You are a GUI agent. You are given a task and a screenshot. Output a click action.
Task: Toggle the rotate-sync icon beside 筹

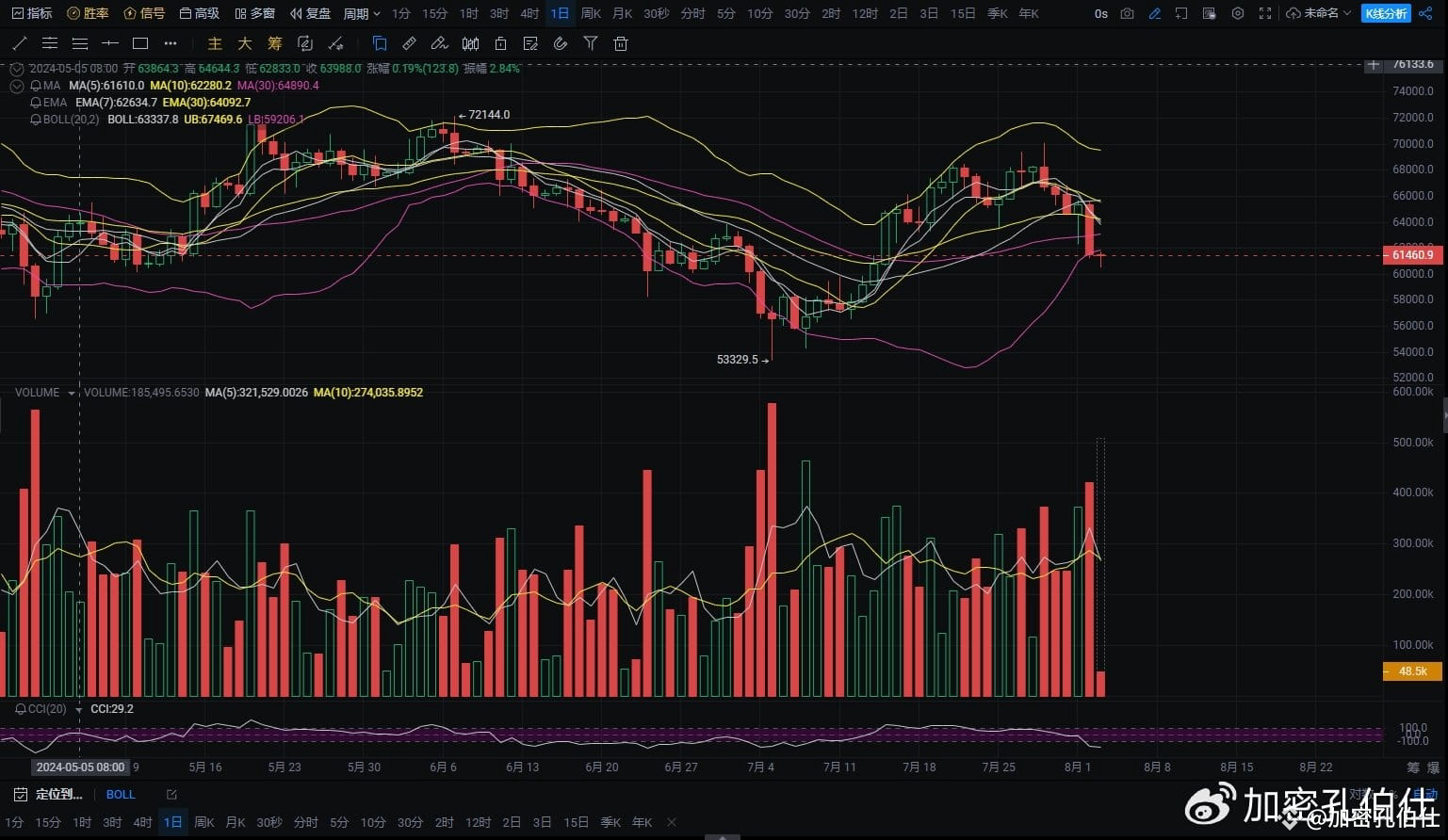click(x=304, y=43)
